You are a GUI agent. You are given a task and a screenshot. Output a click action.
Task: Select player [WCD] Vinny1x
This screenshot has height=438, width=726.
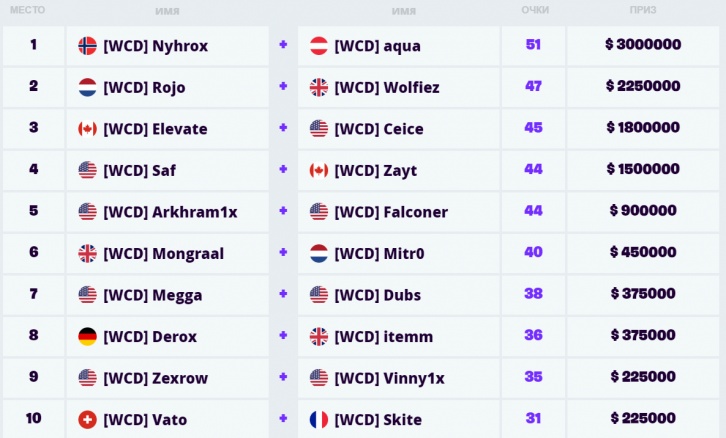click(x=389, y=378)
